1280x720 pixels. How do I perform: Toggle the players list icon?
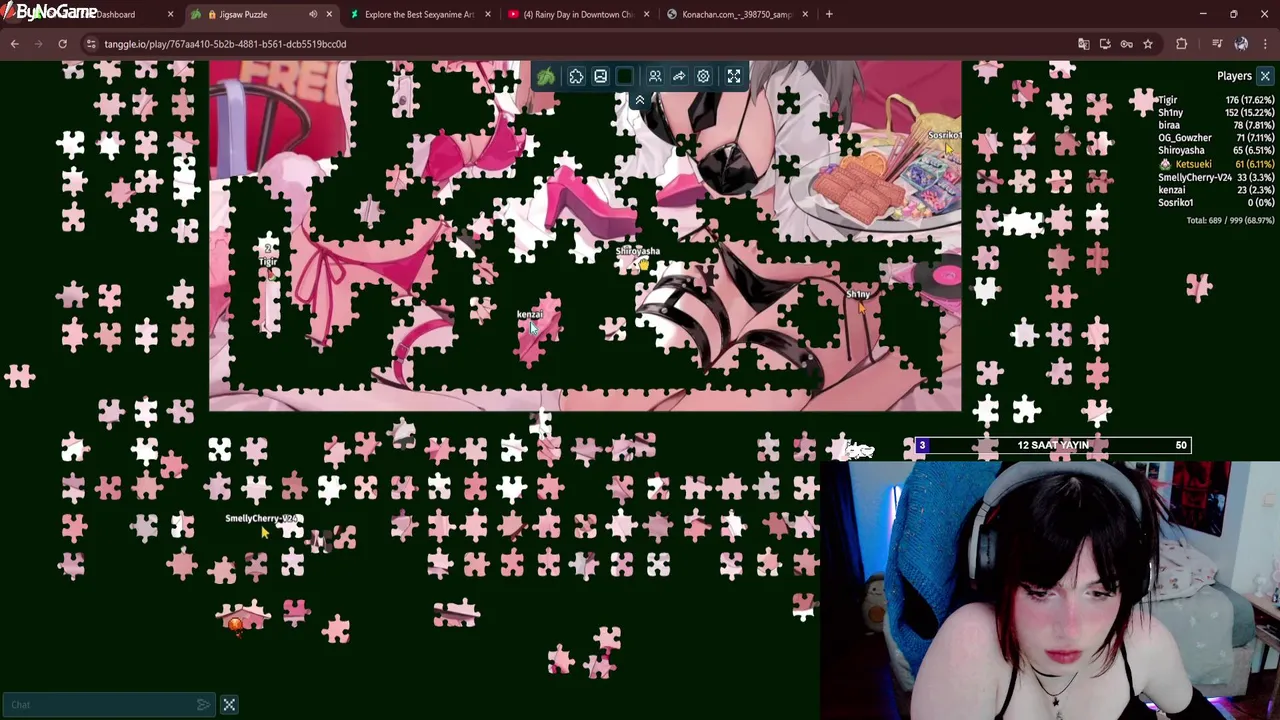point(655,77)
